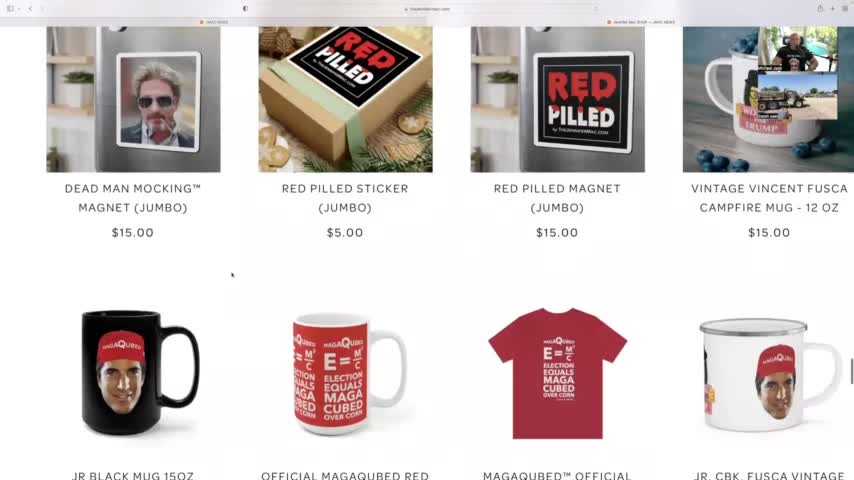Image resolution: width=854 pixels, height=480 pixels.
Task: Click the reload icon in address bar
Action: (596, 9)
